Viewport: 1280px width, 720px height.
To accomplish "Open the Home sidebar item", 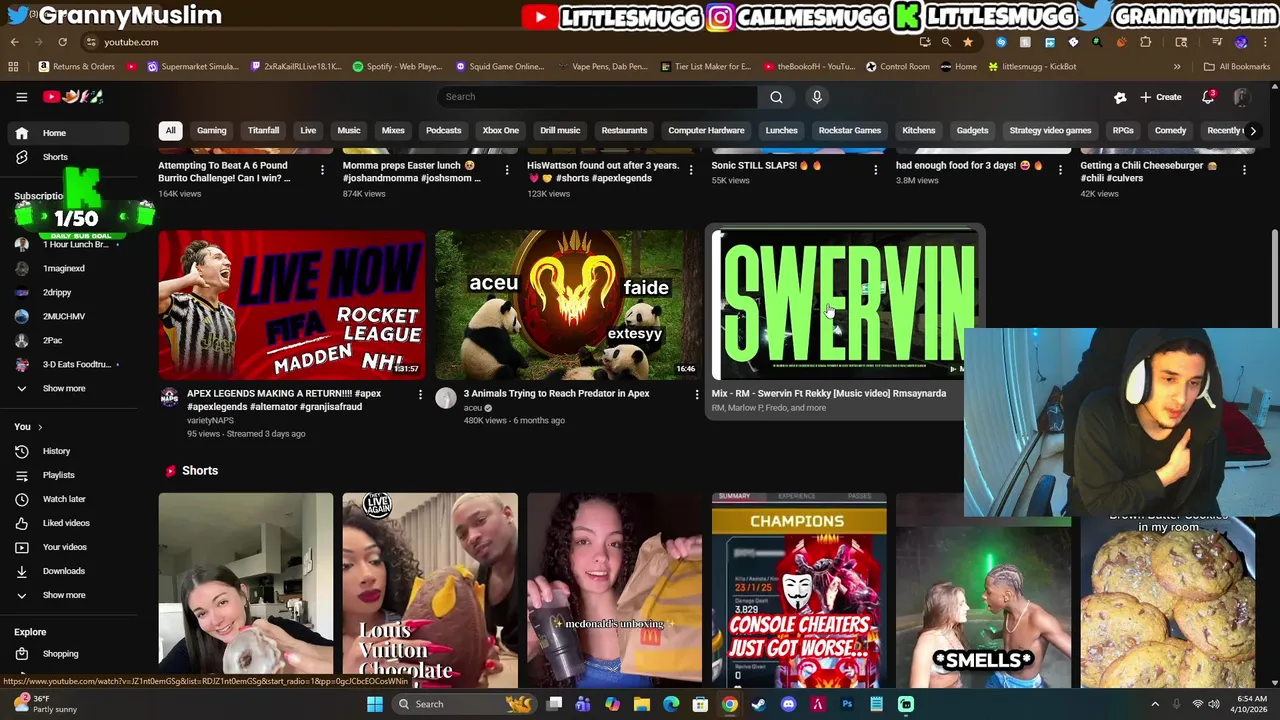I will coord(67,133).
